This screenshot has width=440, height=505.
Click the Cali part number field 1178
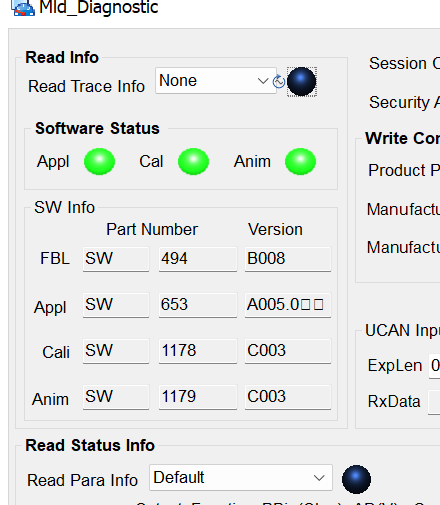[x=198, y=351]
